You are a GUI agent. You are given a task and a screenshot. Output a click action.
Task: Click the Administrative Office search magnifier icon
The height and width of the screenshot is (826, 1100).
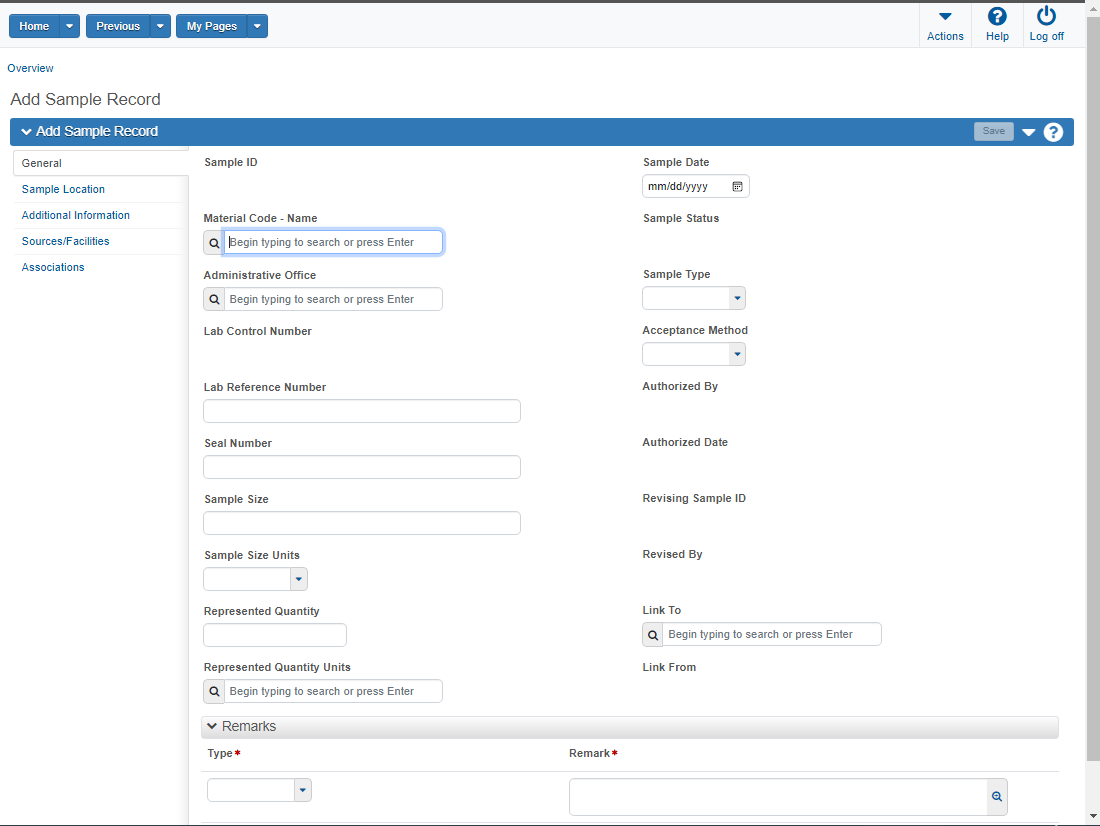(x=214, y=300)
